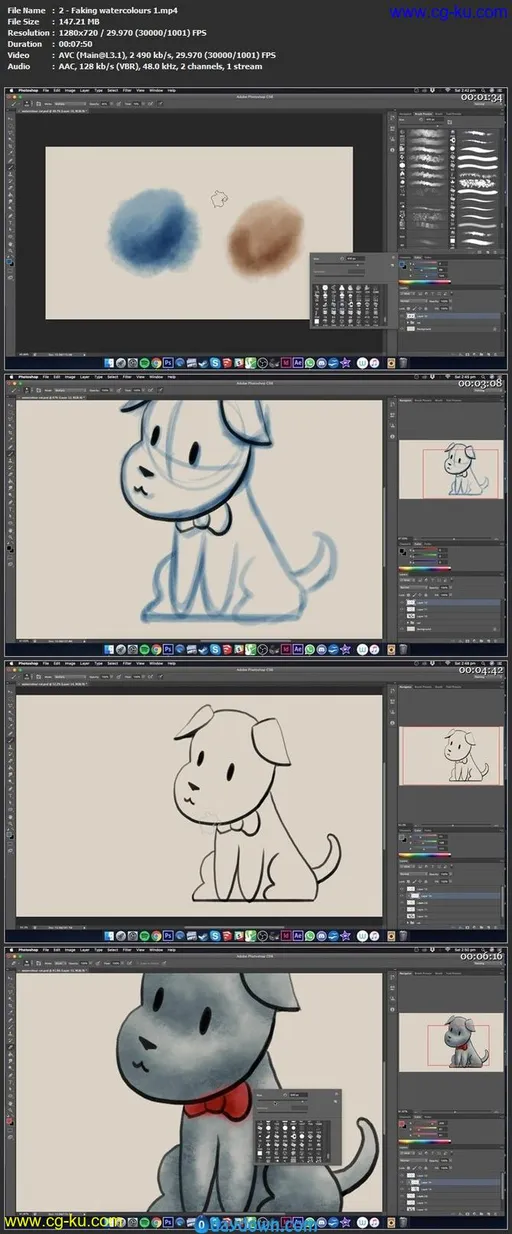The height and width of the screenshot is (1234, 512).
Task: Click iTunes dock icon in 00:03:08 frame
Action: click(x=375, y=649)
